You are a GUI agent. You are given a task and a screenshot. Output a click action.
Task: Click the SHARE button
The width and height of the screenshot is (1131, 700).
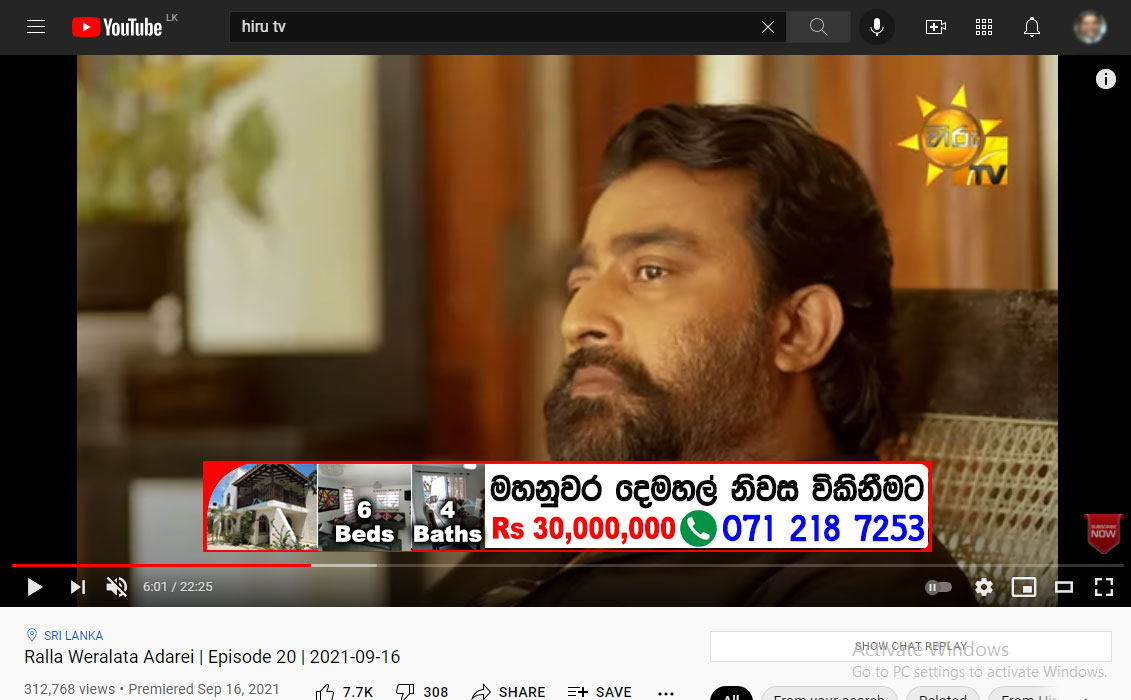[508, 692]
